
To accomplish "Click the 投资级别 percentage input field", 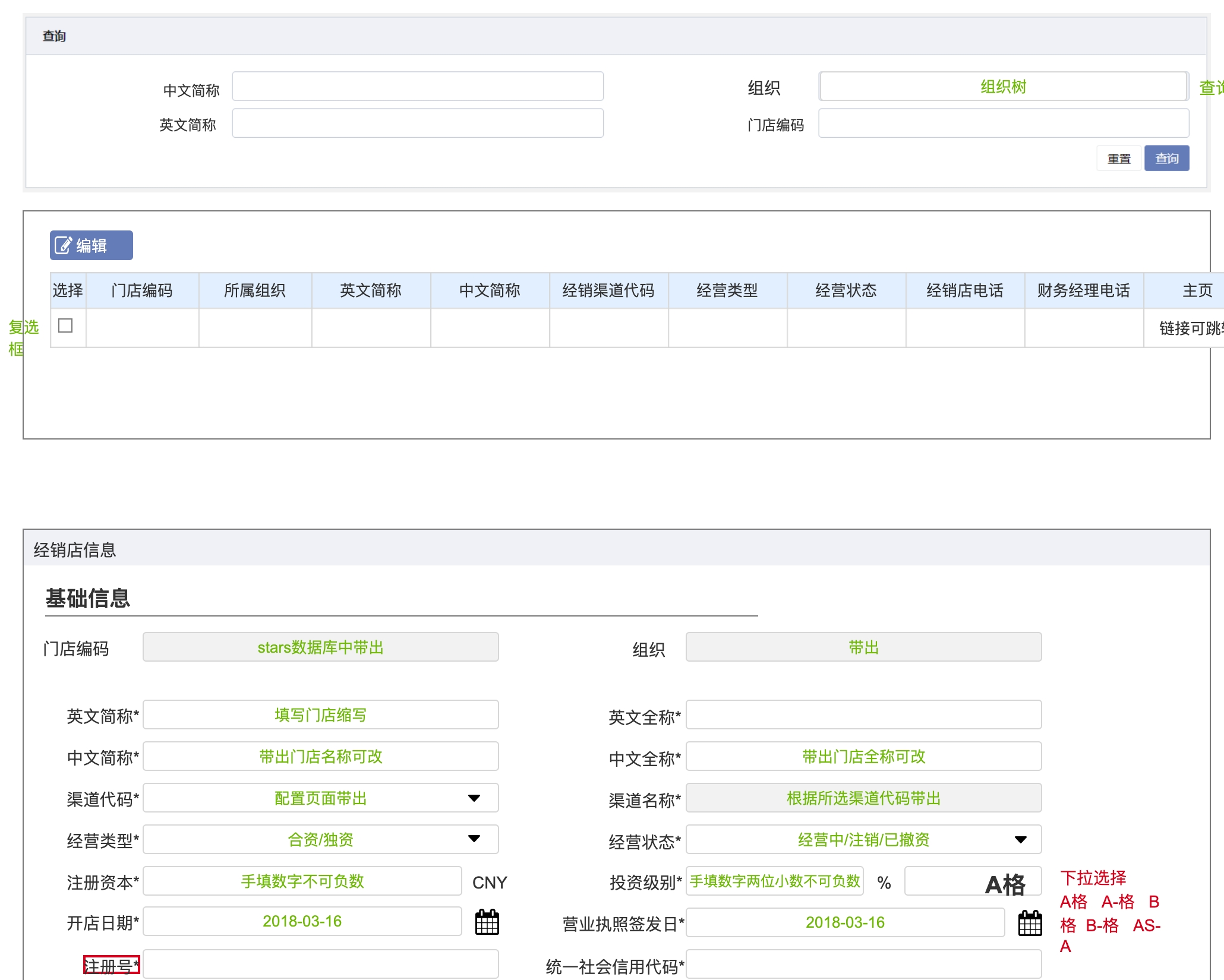I will coord(775,881).
